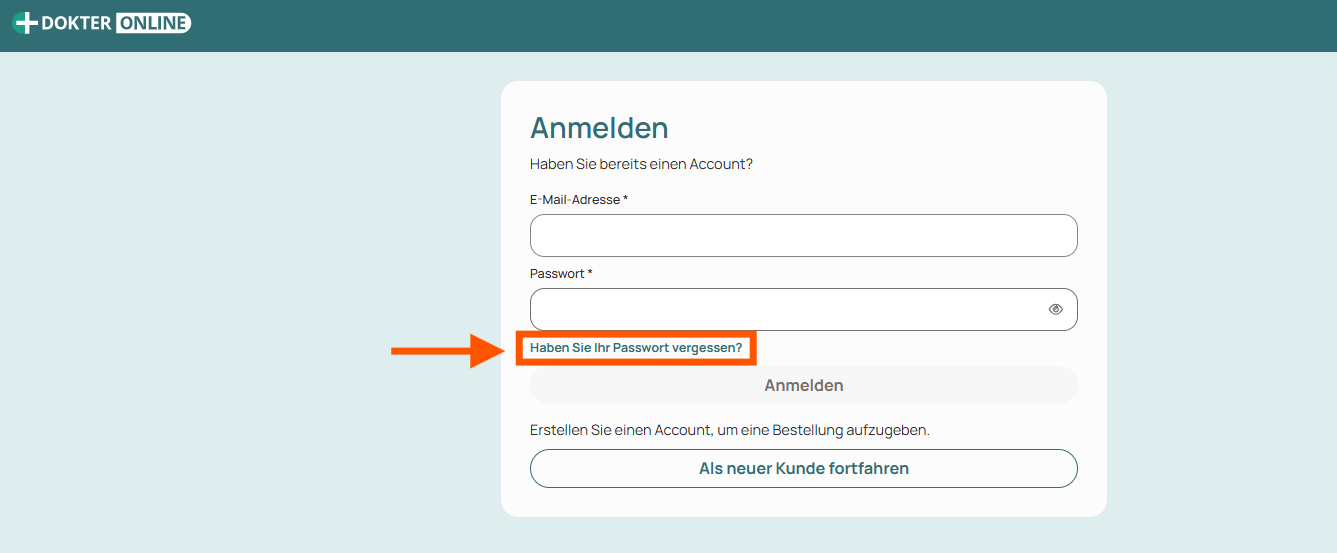This screenshot has width=1337, height=553.
Task: Click 'Haben Sie bereits einen Account?' text
Action: pos(641,164)
